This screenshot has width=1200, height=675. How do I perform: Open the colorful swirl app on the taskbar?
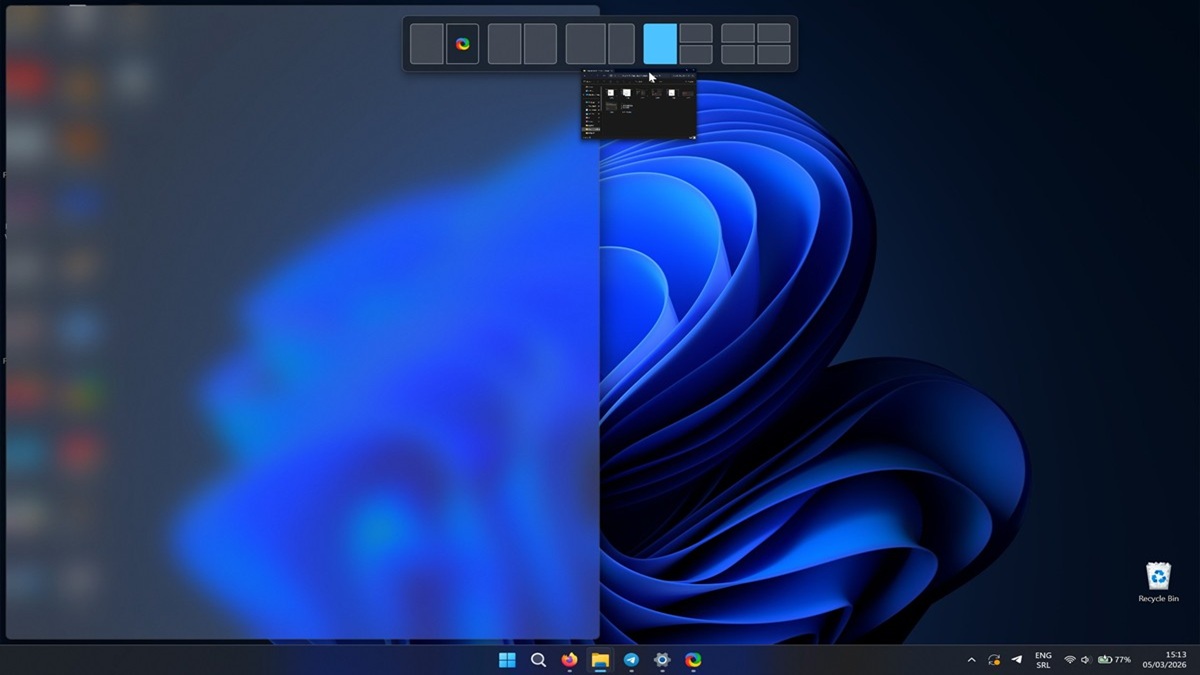pyautogui.click(x=693, y=660)
